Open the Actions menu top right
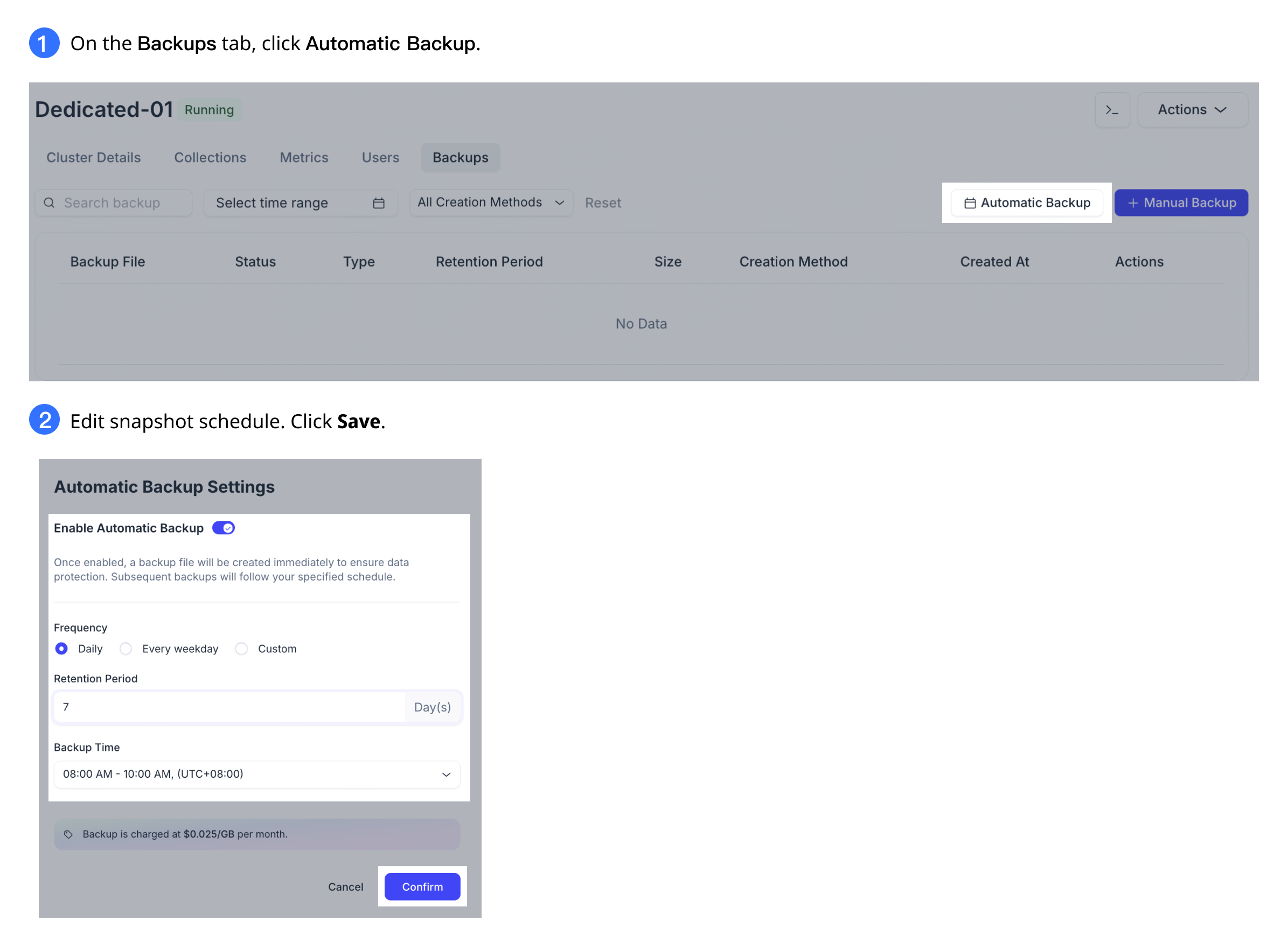 coord(1193,110)
